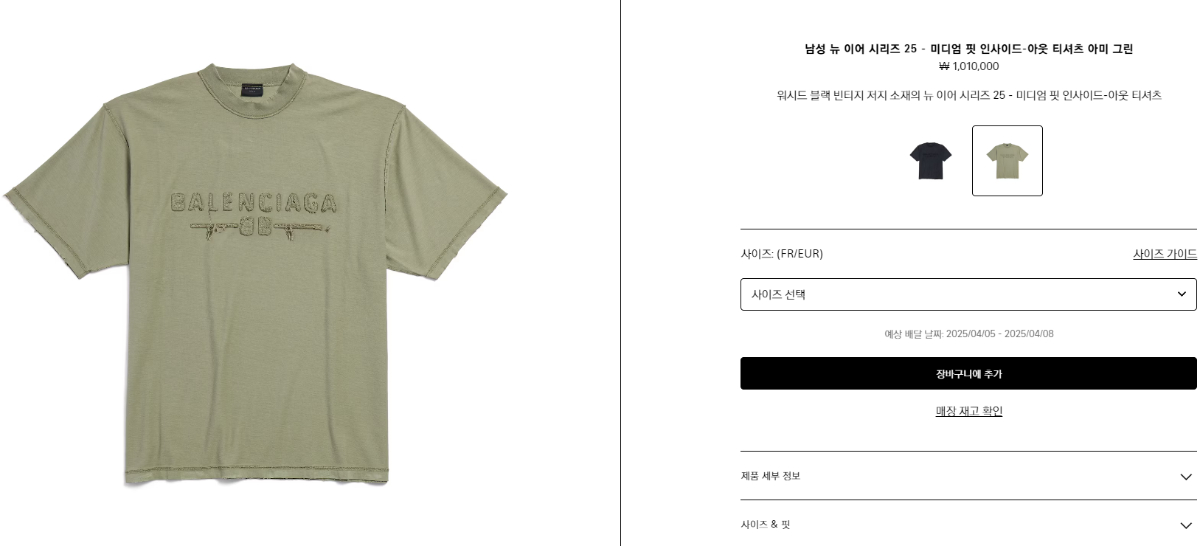
Task: Open the 사이즈 선택 size dropdown
Action: click(x=968, y=294)
